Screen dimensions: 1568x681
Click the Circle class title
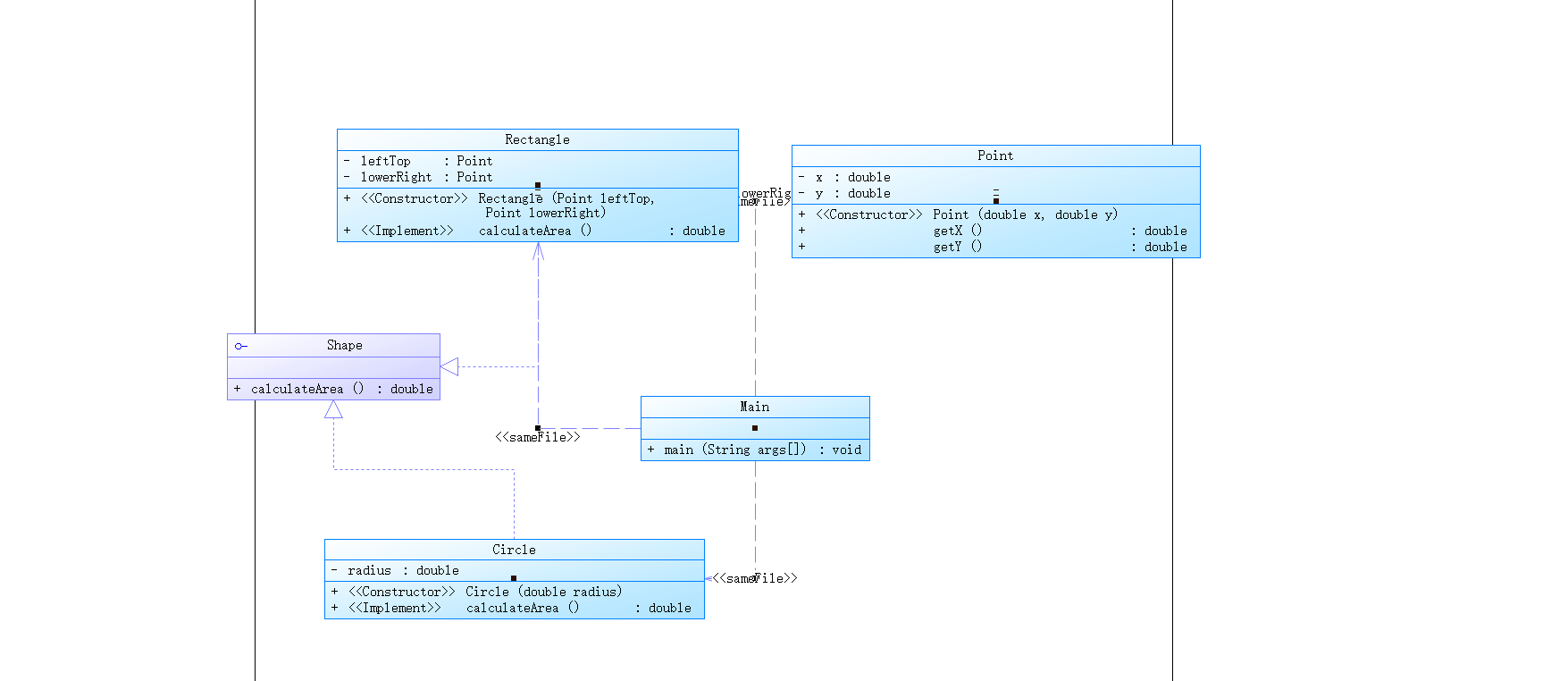[514, 550]
